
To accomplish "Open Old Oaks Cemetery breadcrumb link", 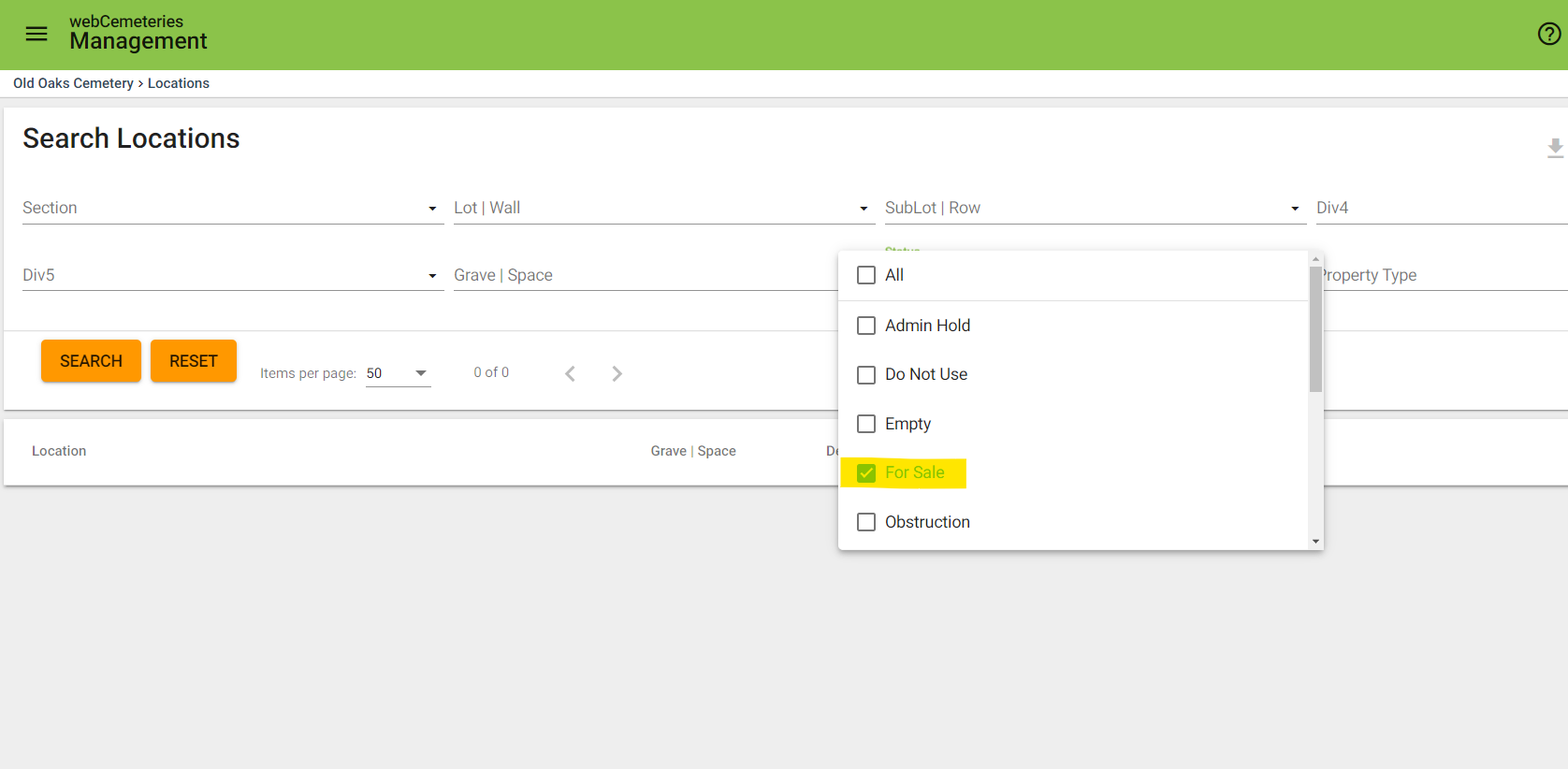I will (x=73, y=83).
